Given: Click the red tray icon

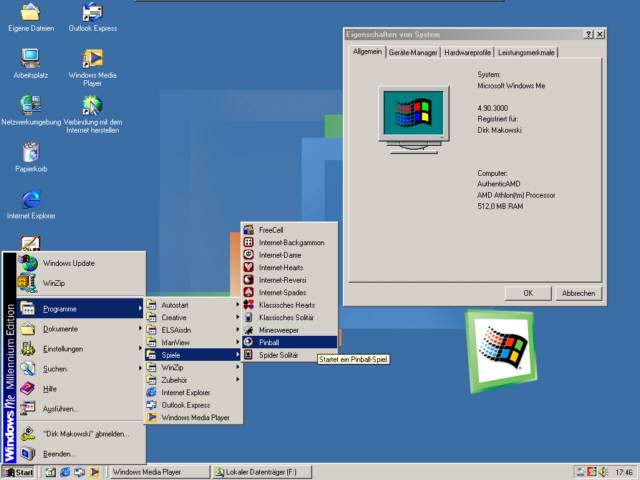Looking at the screenshot, I should [592, 472].
